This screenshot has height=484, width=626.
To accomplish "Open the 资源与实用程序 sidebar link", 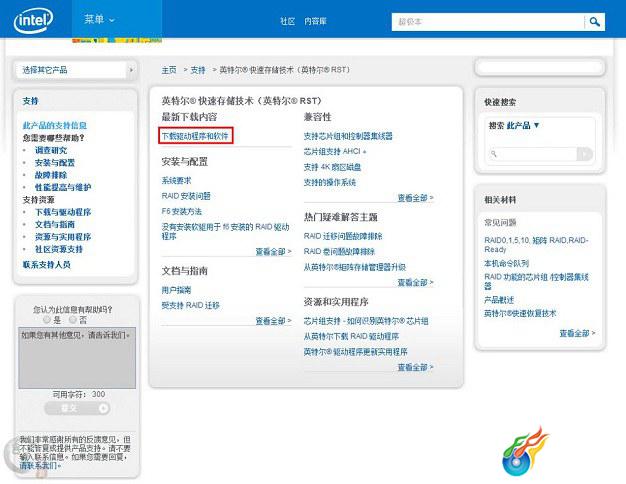I will (x=63, y=237).
